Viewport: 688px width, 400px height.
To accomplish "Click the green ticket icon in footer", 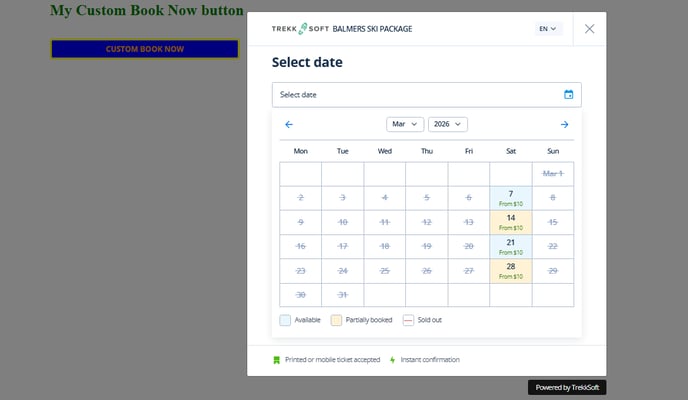I will [277, 359].
